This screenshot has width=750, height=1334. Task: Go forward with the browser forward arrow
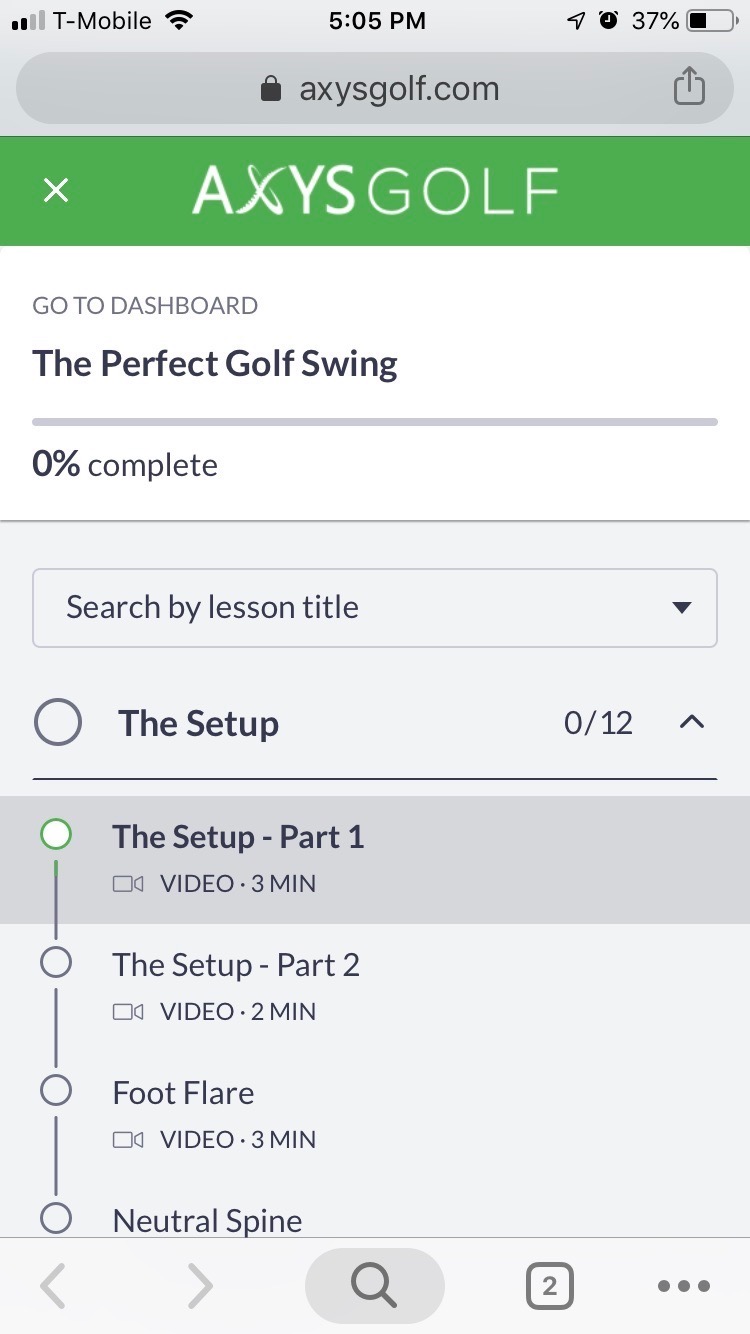[200, 1287]
